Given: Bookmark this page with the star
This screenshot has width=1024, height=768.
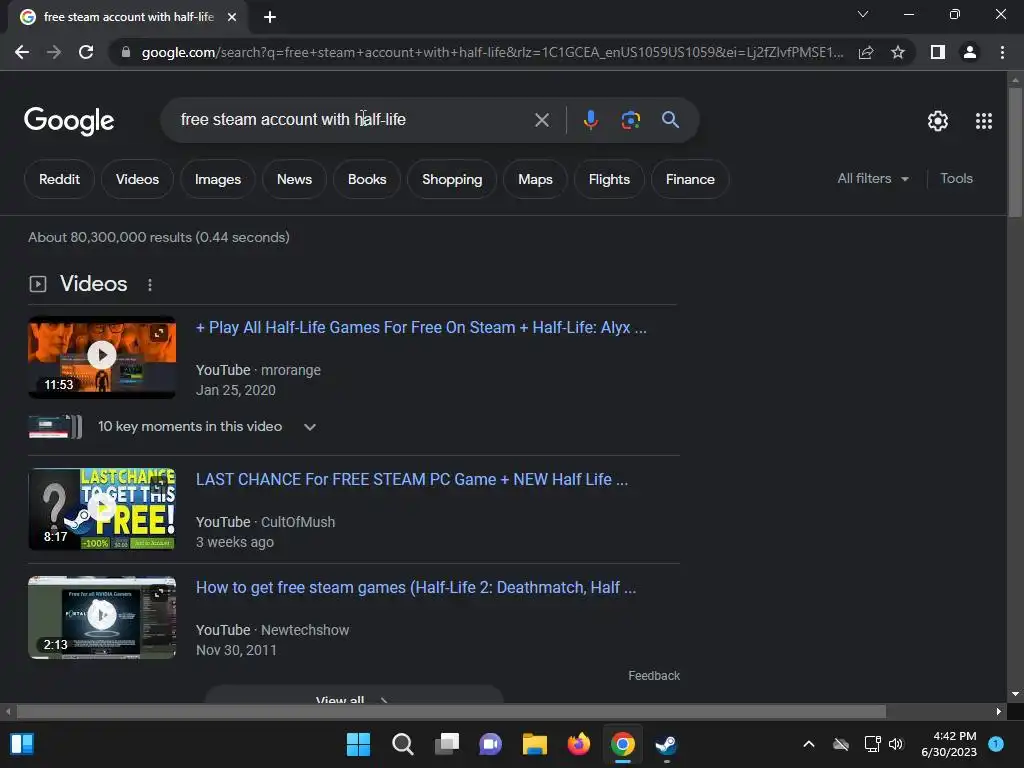Looking at the screenshot, I should (898, 52).
